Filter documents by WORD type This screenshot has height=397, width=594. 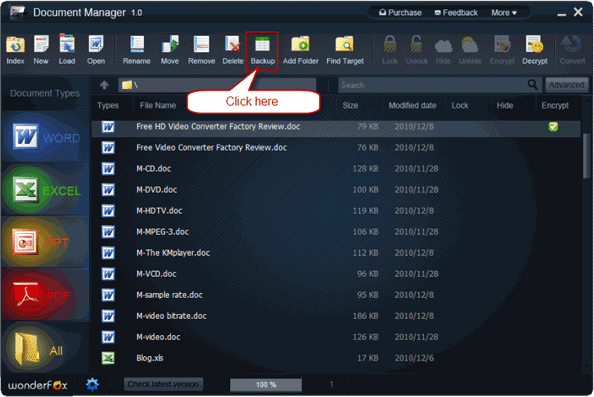pyautogui.click(x=45, y=136)
